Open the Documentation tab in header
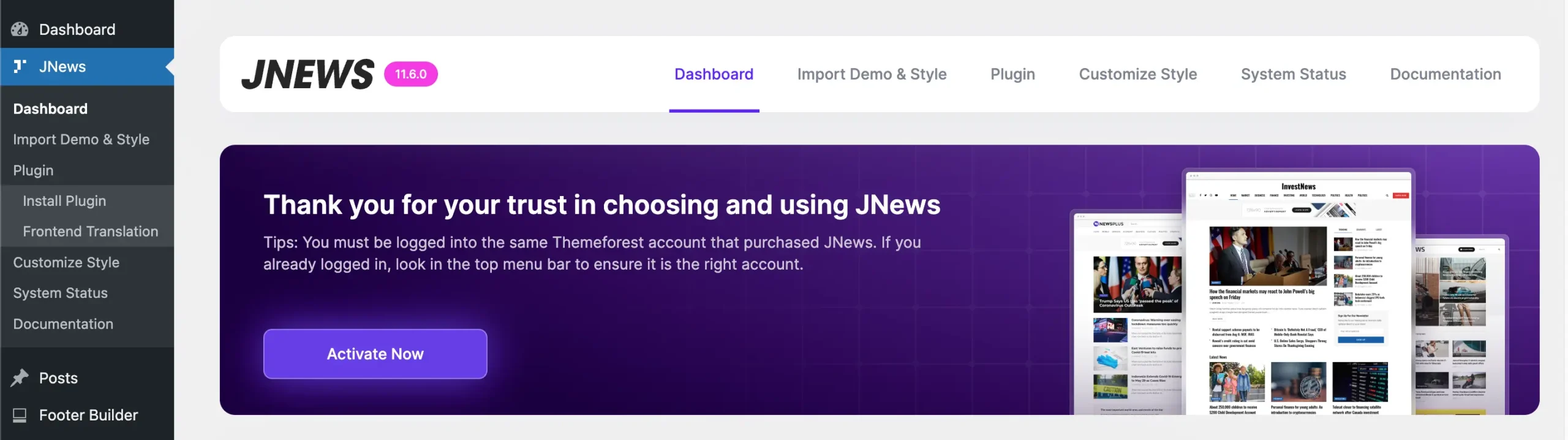 point(1445,74)
